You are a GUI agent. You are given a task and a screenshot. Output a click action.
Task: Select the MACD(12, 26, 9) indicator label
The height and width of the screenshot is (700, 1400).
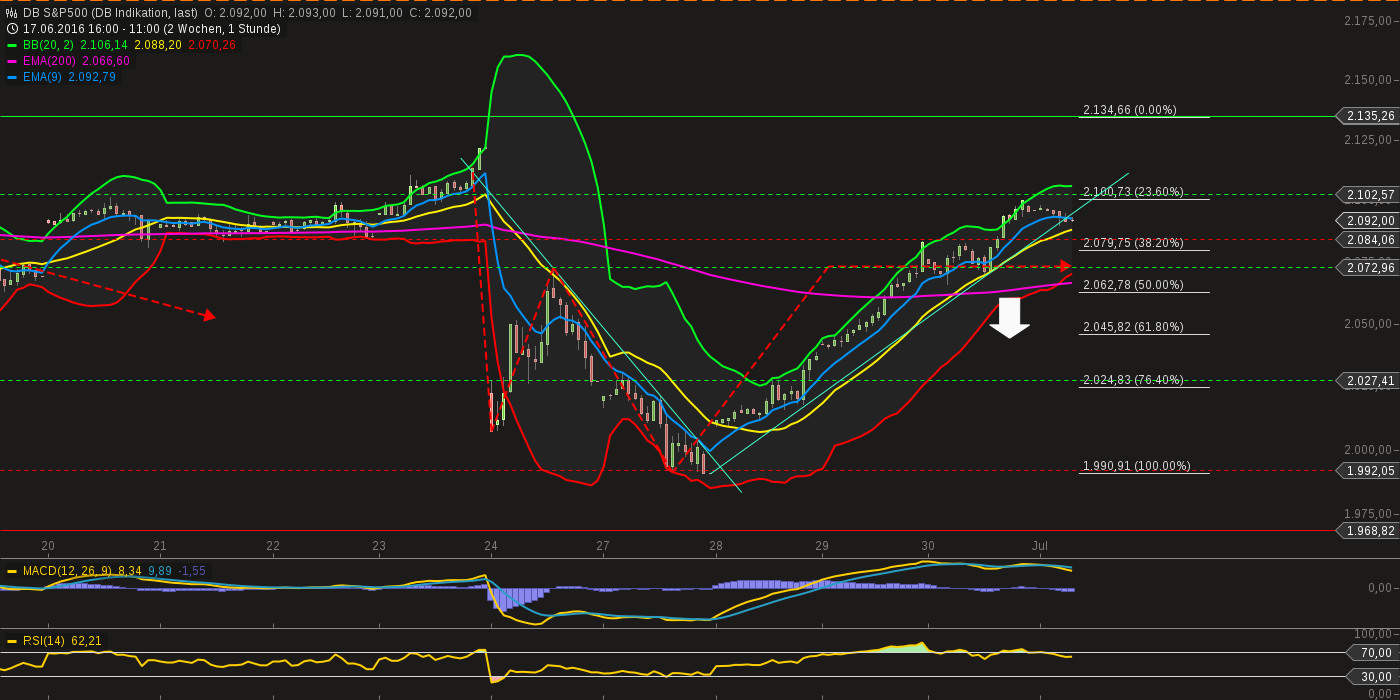coord(67,571)
